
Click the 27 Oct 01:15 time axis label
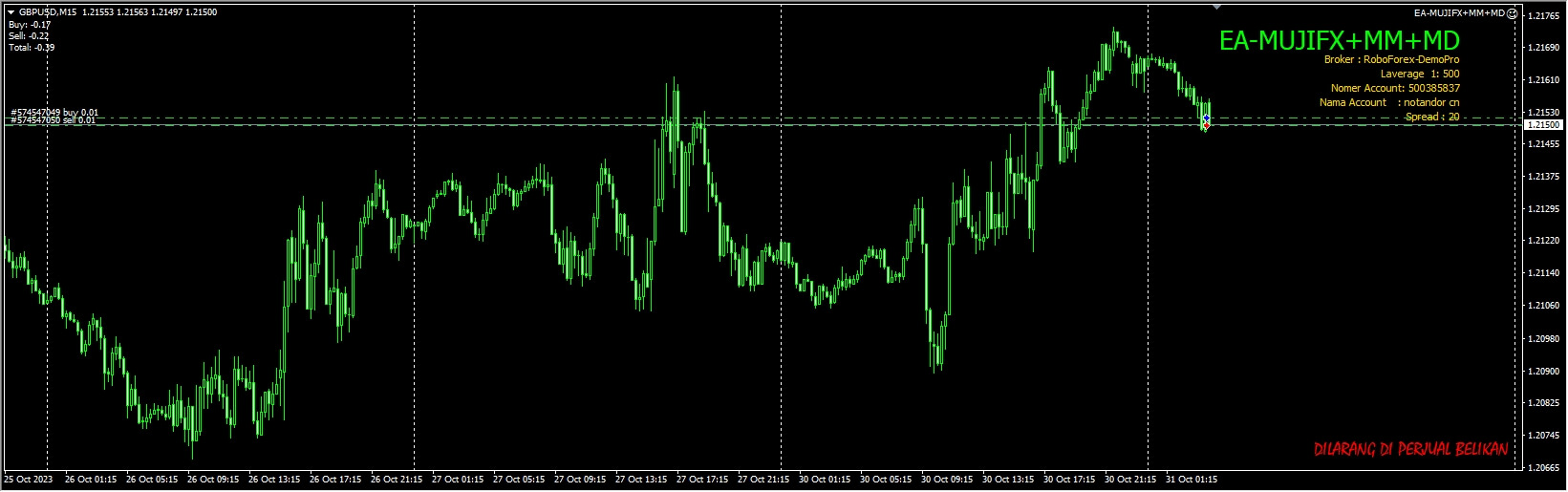coord(458,480)
